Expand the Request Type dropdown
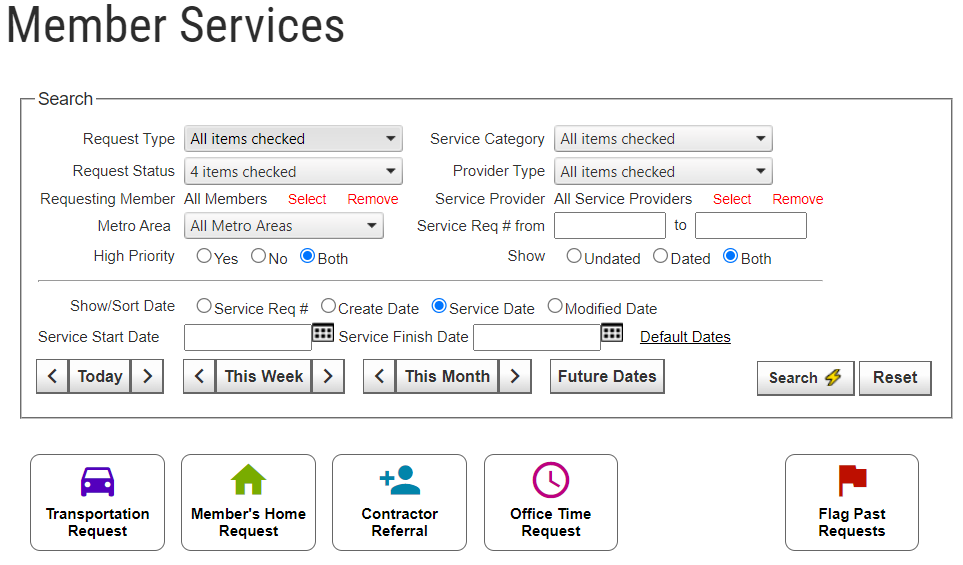963x565 pixels. 293,139
